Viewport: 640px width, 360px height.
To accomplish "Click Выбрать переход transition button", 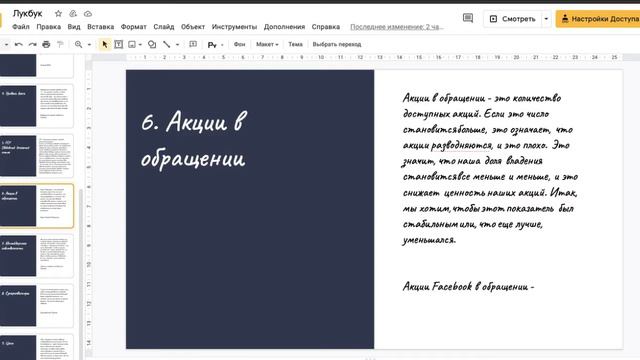I will [x=337, y=44].
